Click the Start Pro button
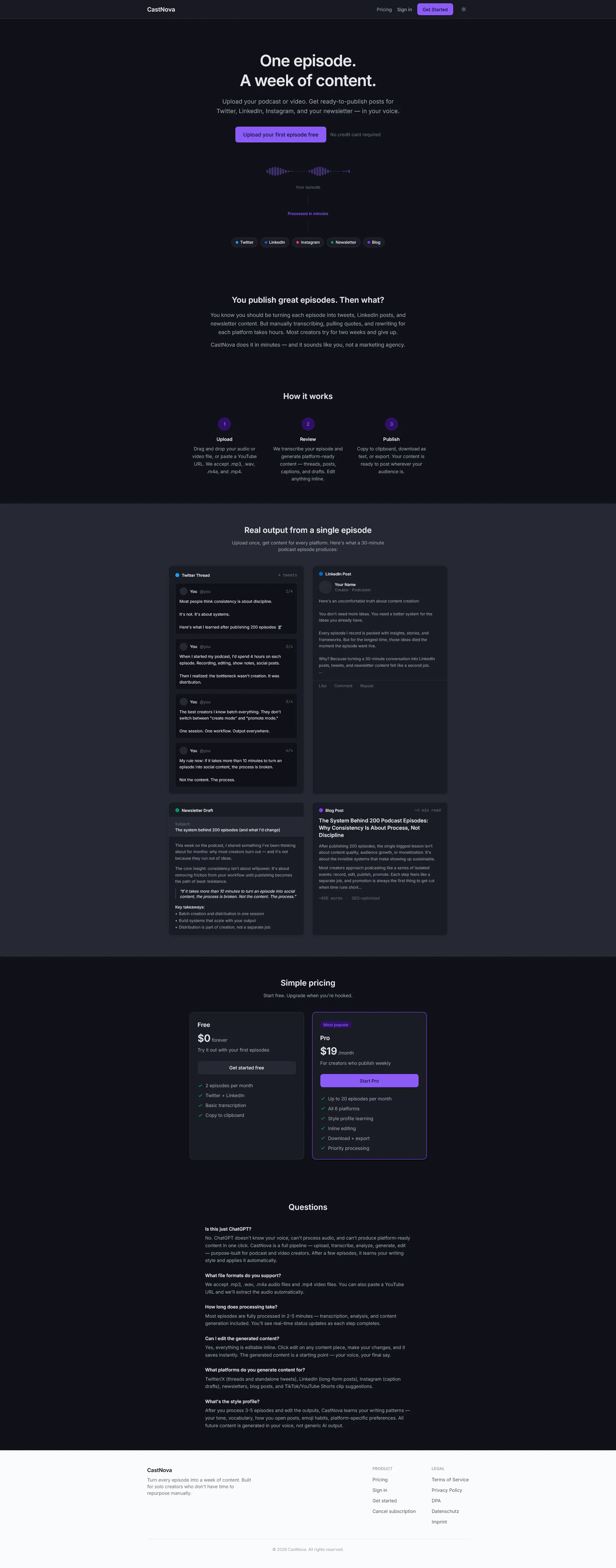This screenshot has height=1568, width=616. 369,1080
